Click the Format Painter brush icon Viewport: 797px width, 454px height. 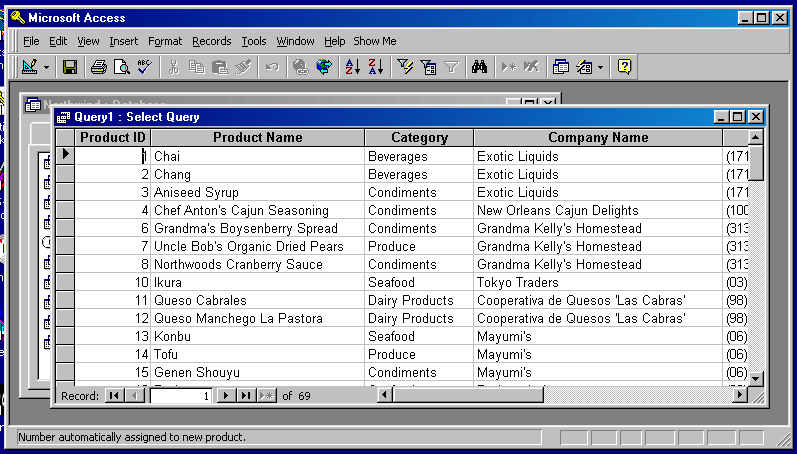243,67
